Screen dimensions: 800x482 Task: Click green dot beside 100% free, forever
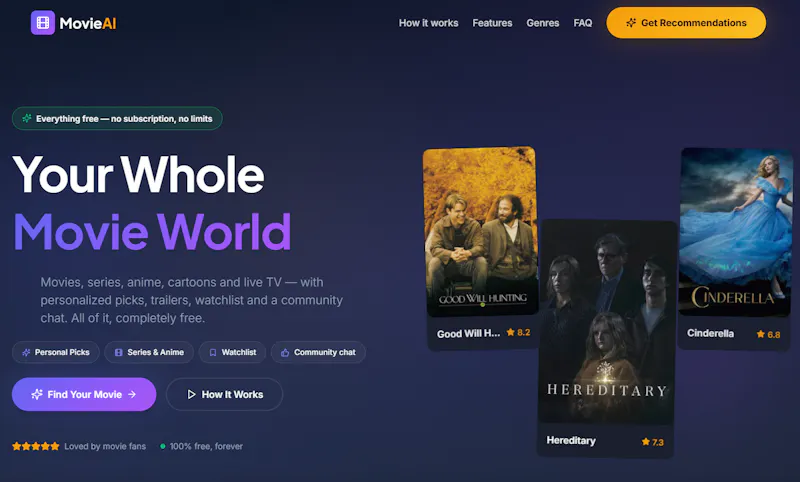(163, 446)
